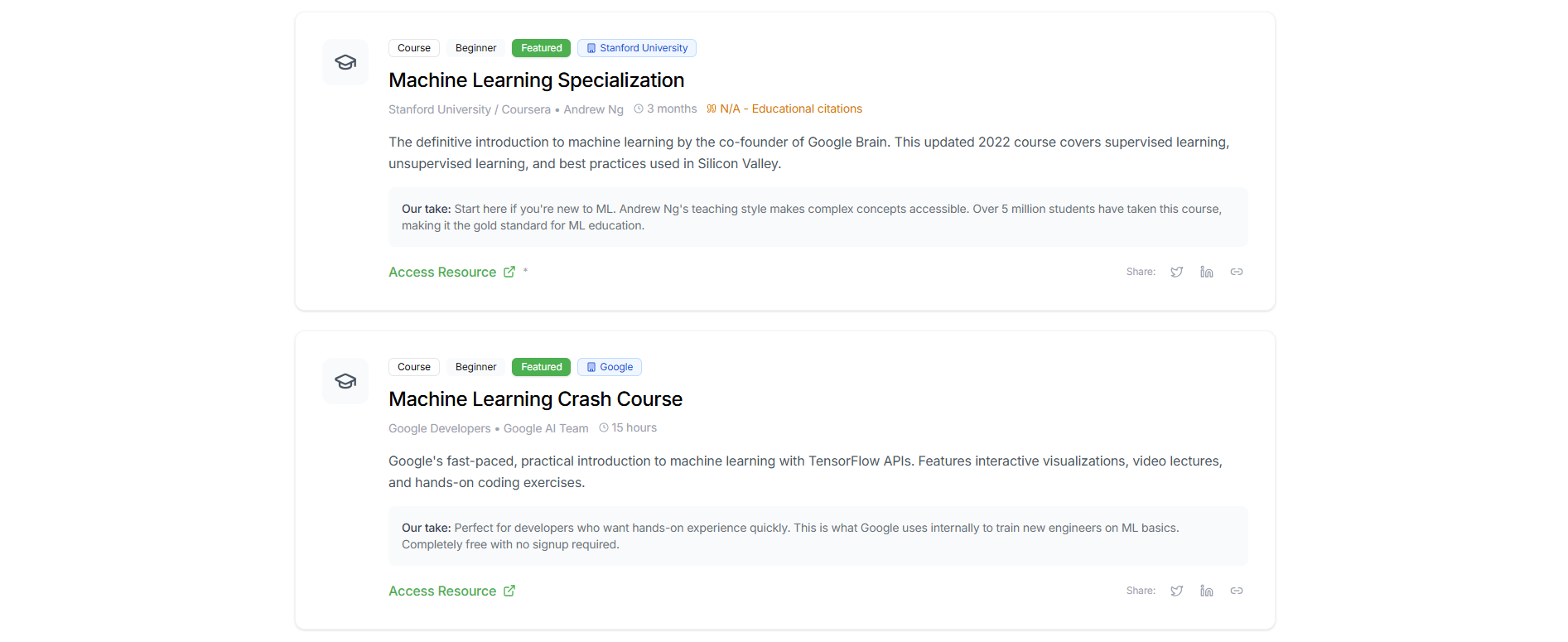The height and width of the screenshot is (642, 1568).
Task: Click the citation icon beside N/A text
Action: (712, 109)
